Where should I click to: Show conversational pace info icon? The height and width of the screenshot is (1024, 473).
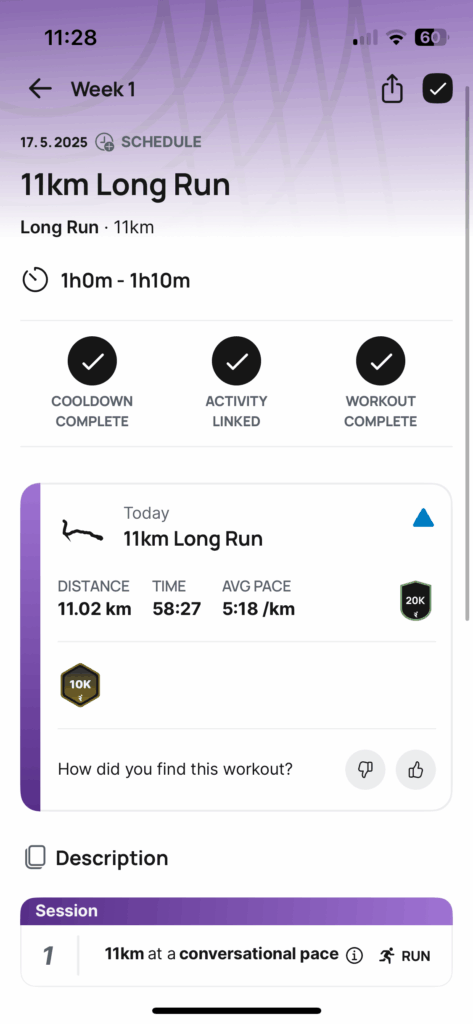pyautogui.click(x=354, y=955)
